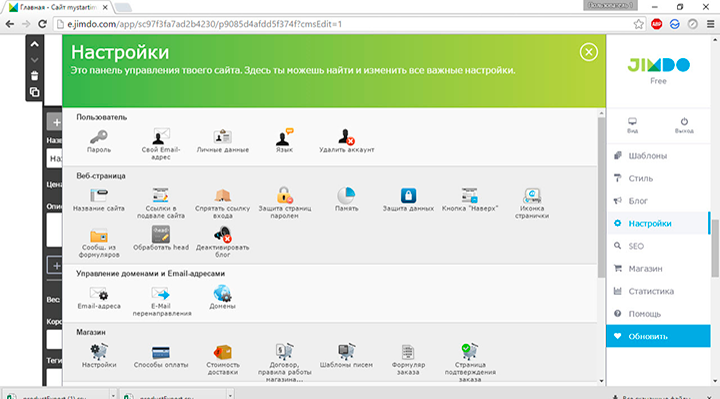Viewport: 720px width, 399px height.
Task: Open Ссылки в подвале сайта
Action: [x=161, y=203]
